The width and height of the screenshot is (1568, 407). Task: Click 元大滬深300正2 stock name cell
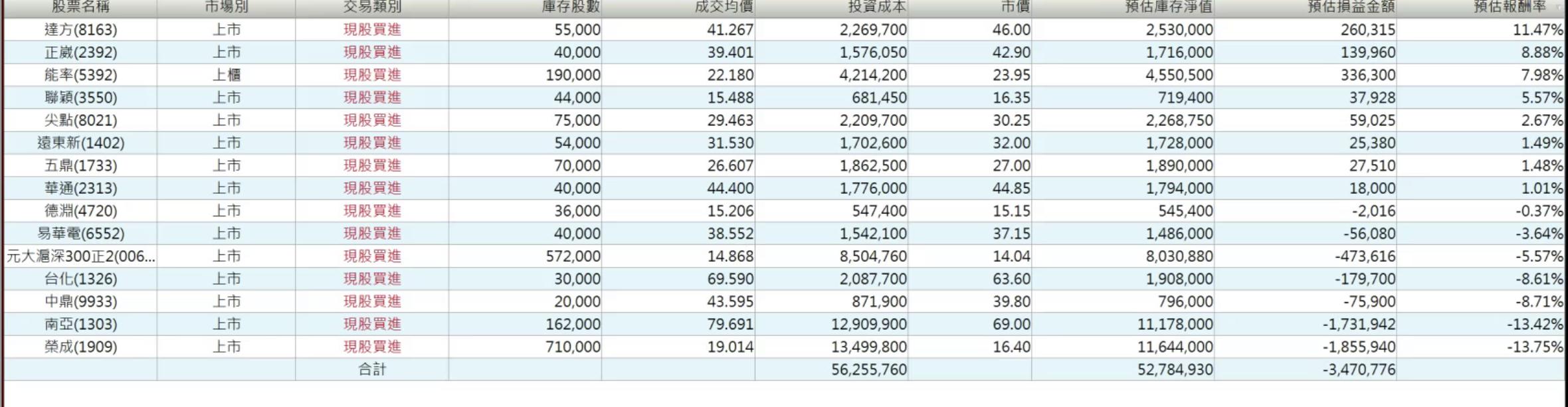click(x=80, y=256)
